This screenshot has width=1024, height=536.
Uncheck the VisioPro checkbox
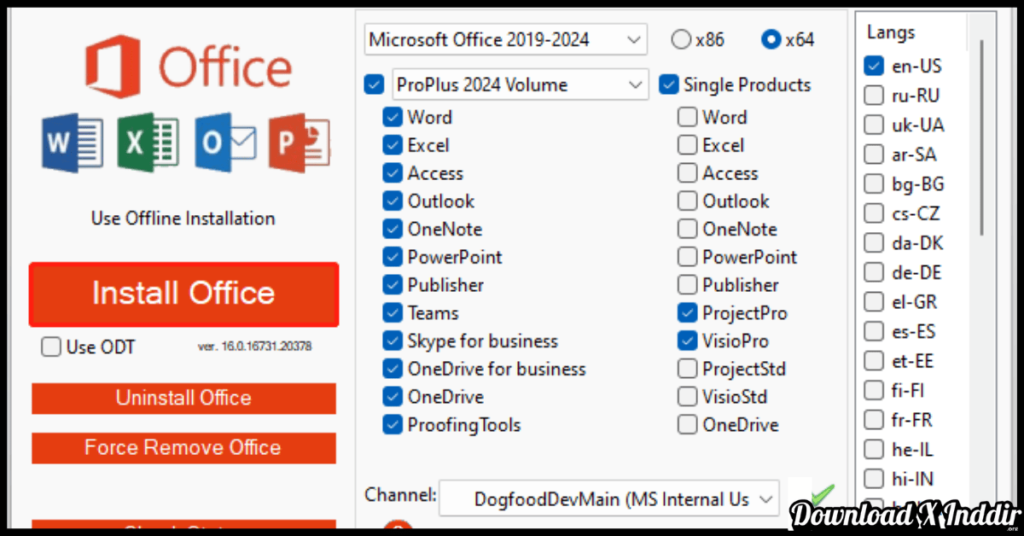(x=687, y=341)
